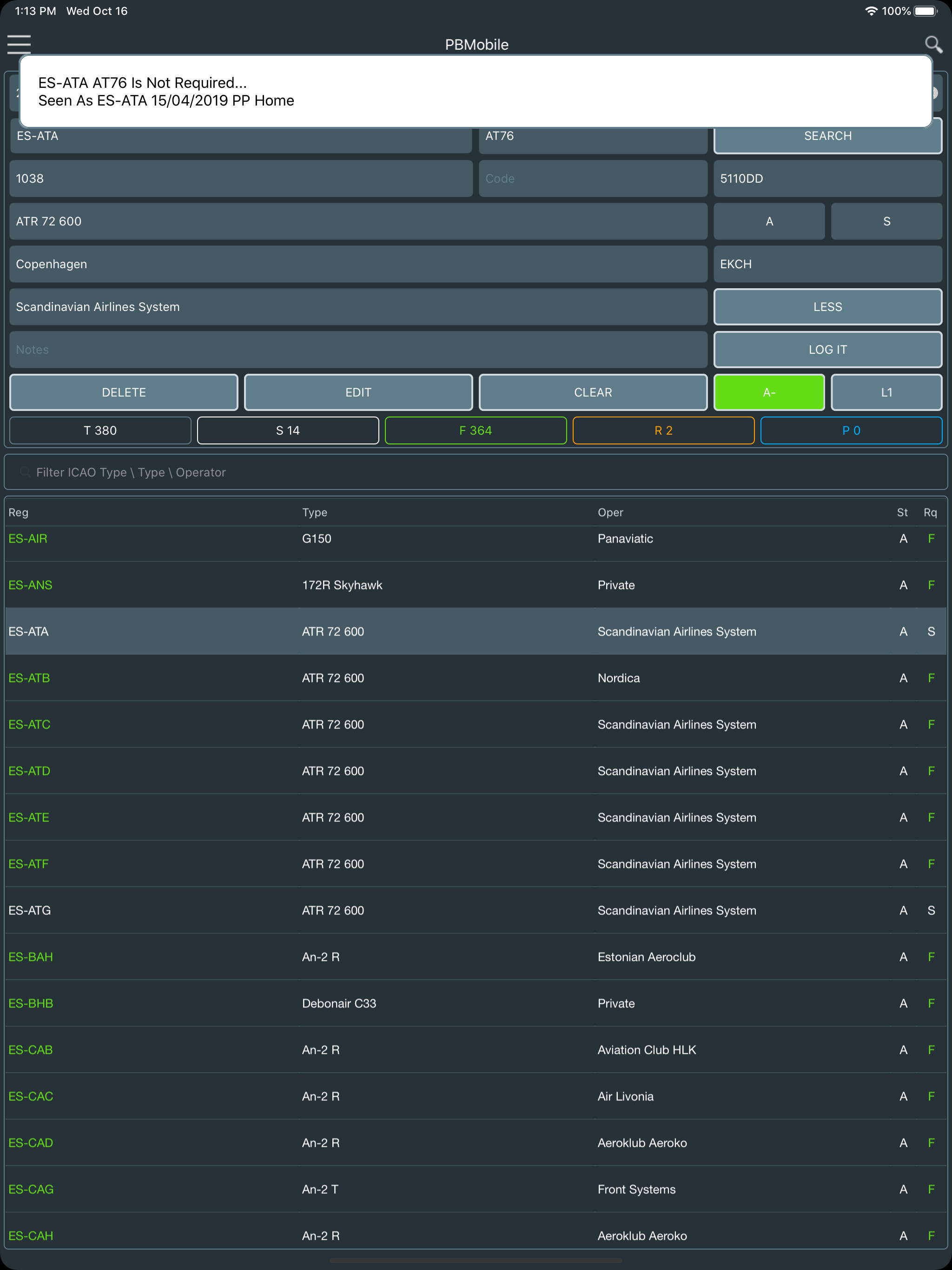952x1270 pixels.
Task: Click the 5110DD hex field
Action: [x=827, y=179]
